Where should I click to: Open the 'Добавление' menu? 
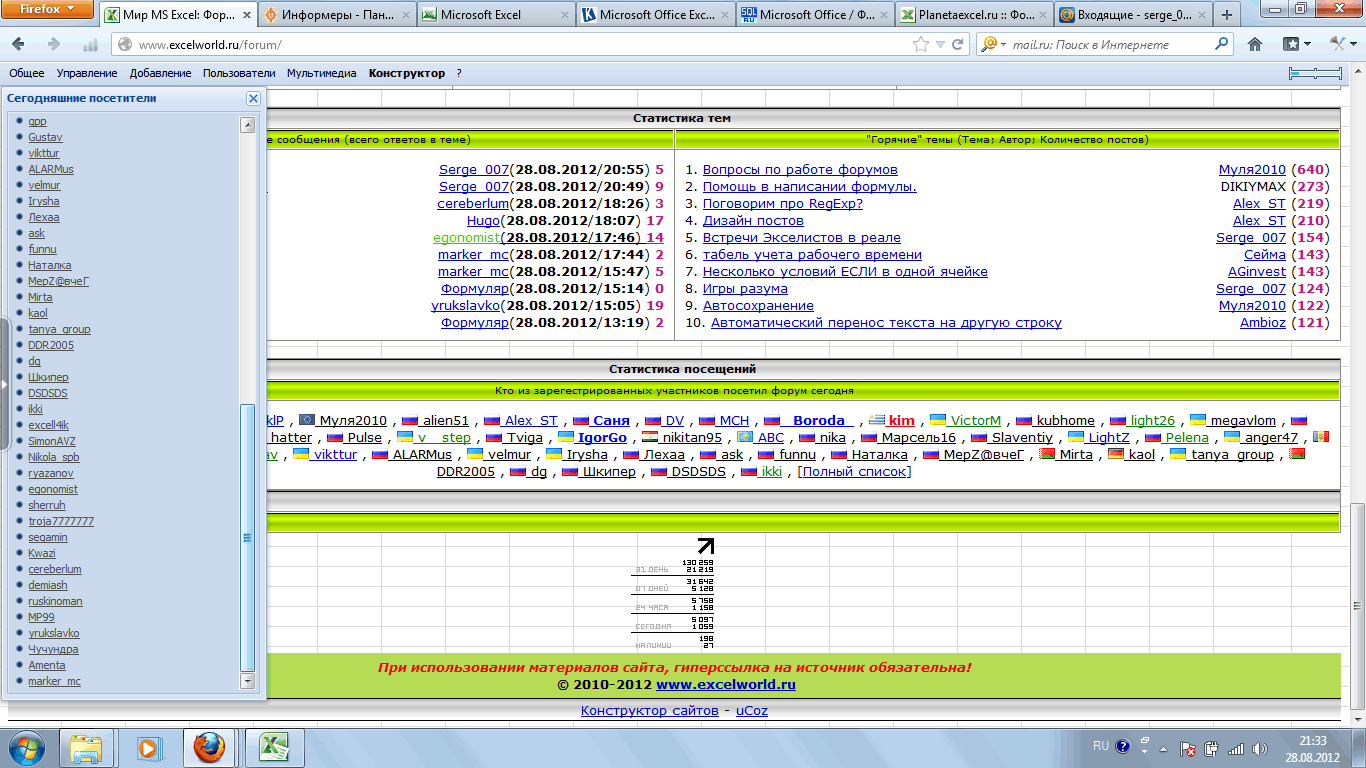(x=160, y=73)
